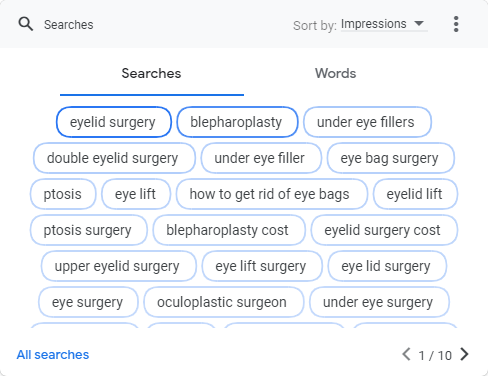The image size is (488, 376).
Task: Choose the eye bag surgery chip
Action: click(391, 158)
